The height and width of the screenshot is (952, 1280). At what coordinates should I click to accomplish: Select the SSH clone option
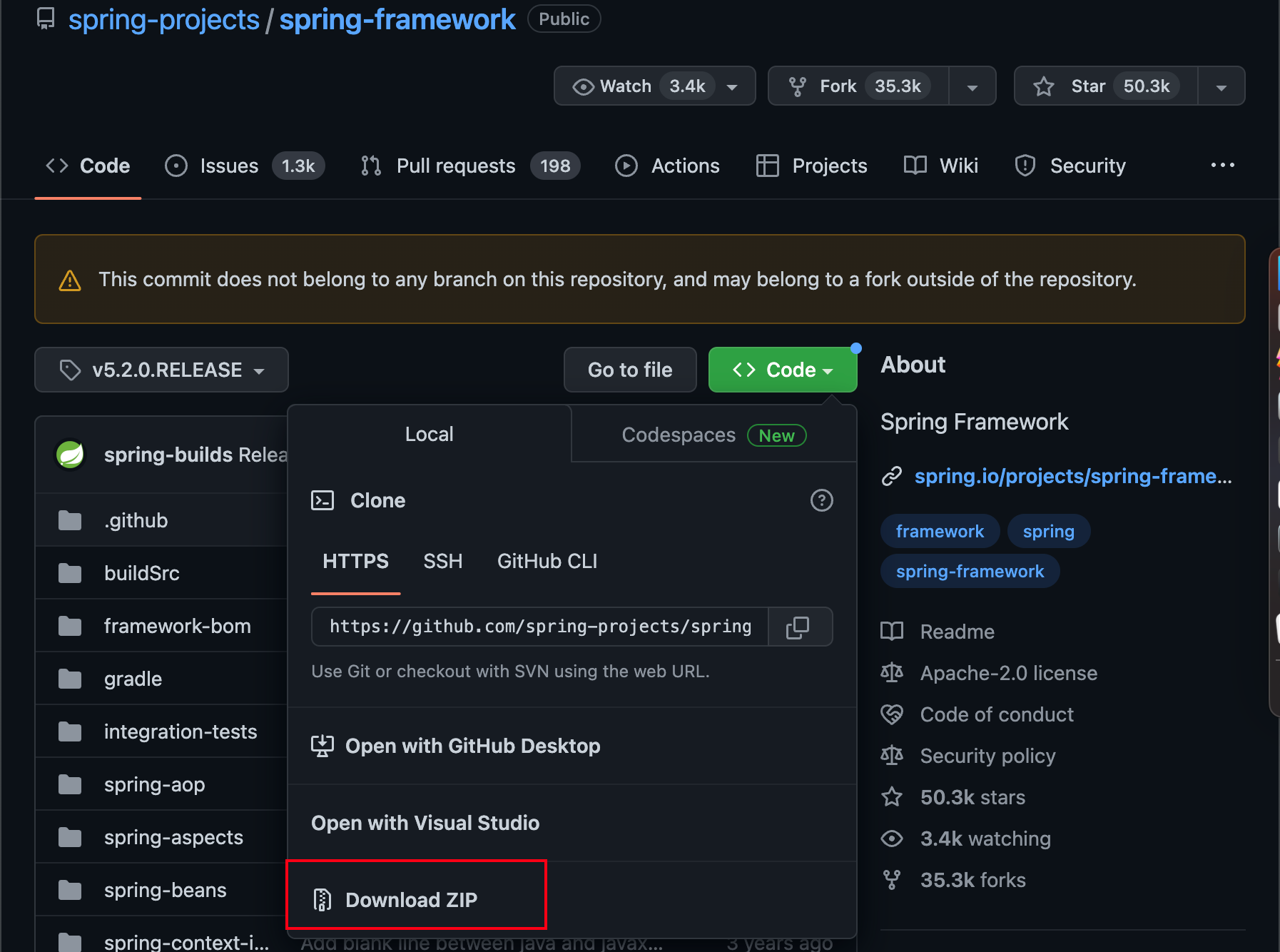click(x=443, y=562)
